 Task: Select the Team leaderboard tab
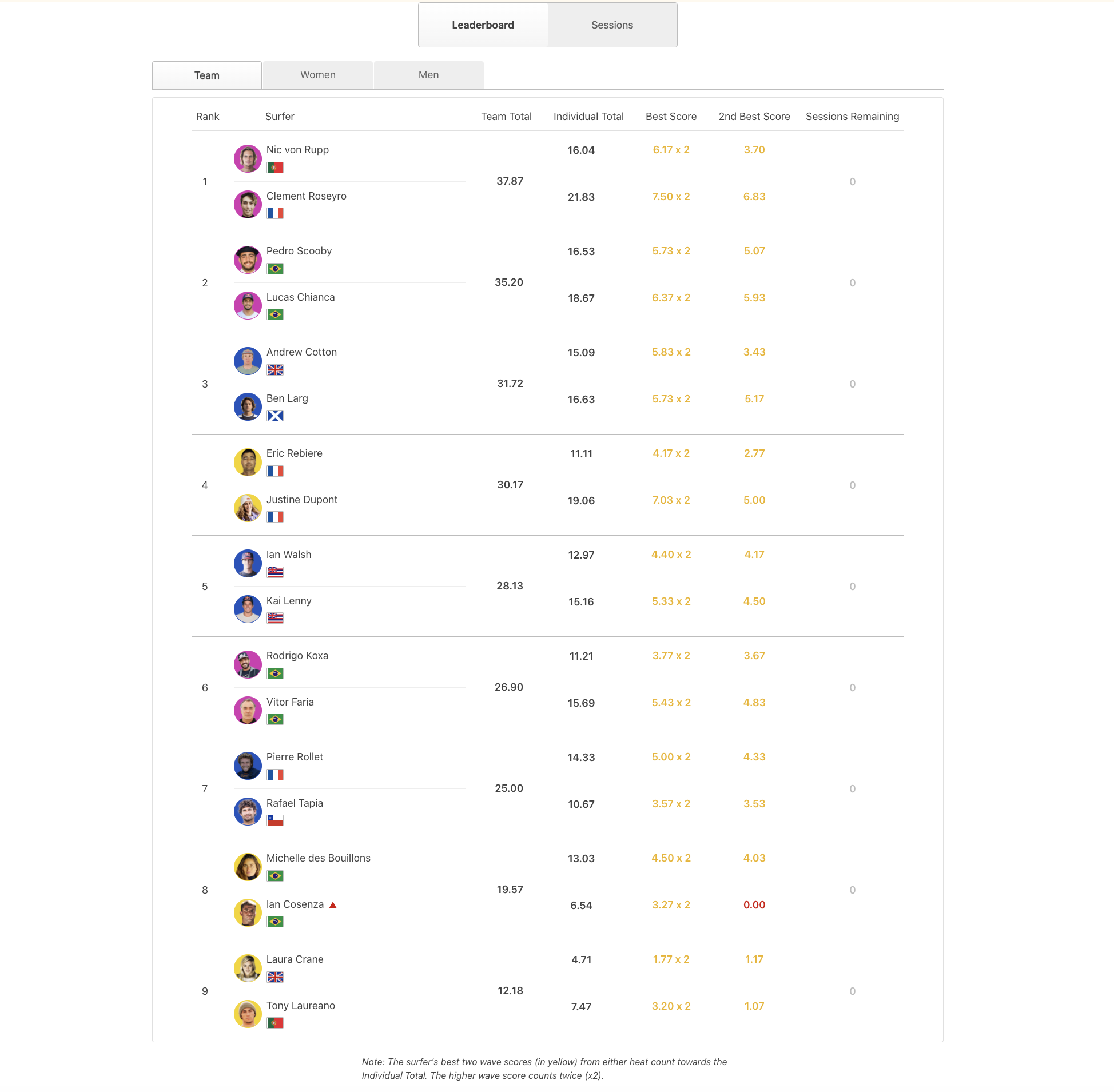(x=207, y=75)
